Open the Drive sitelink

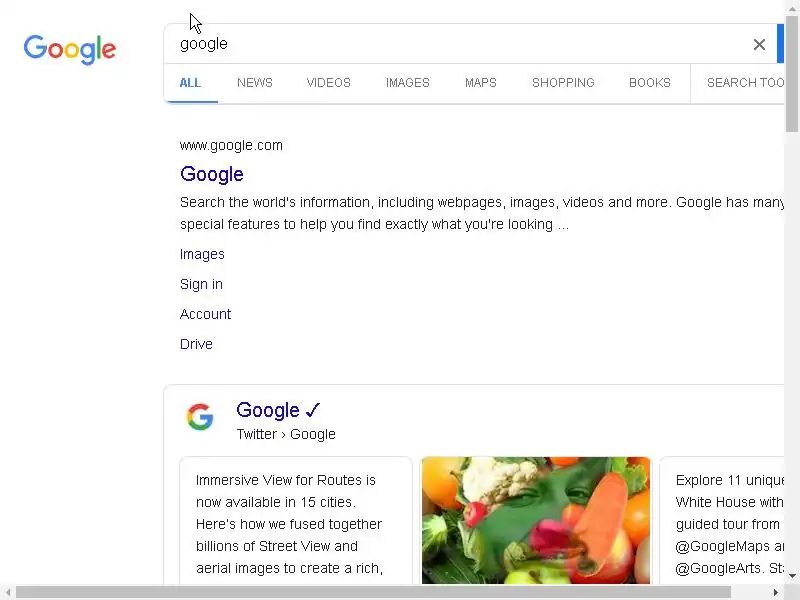coord(196,344)
